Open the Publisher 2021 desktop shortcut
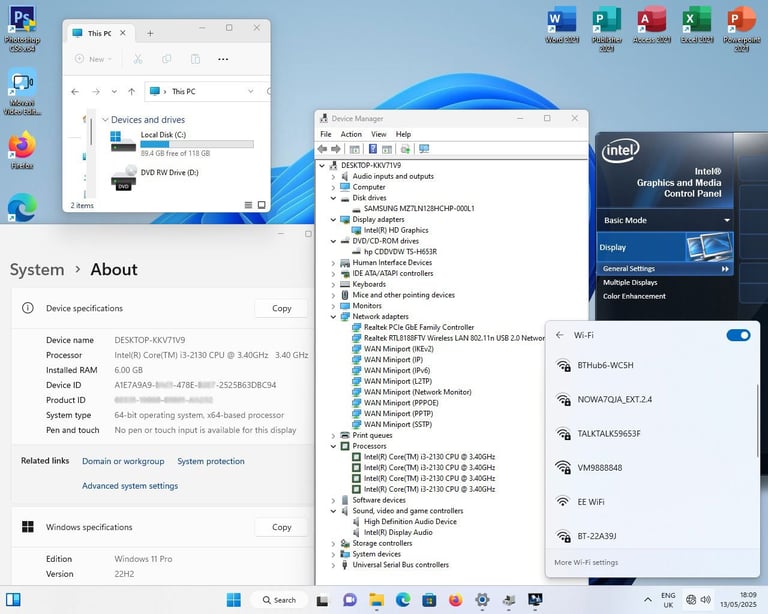The height and width of the screenshot is (614, 768). (607, 28)
